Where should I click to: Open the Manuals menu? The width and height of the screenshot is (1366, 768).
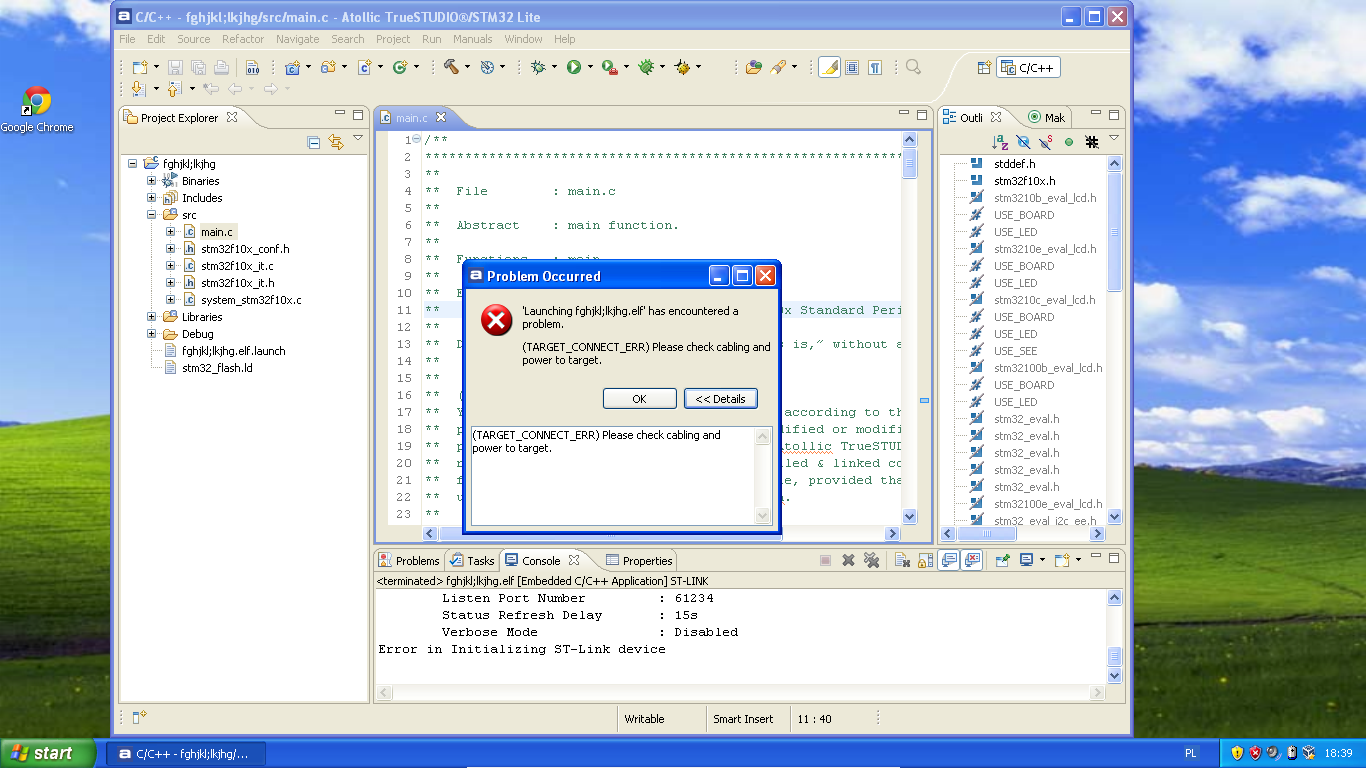[472, 39]
